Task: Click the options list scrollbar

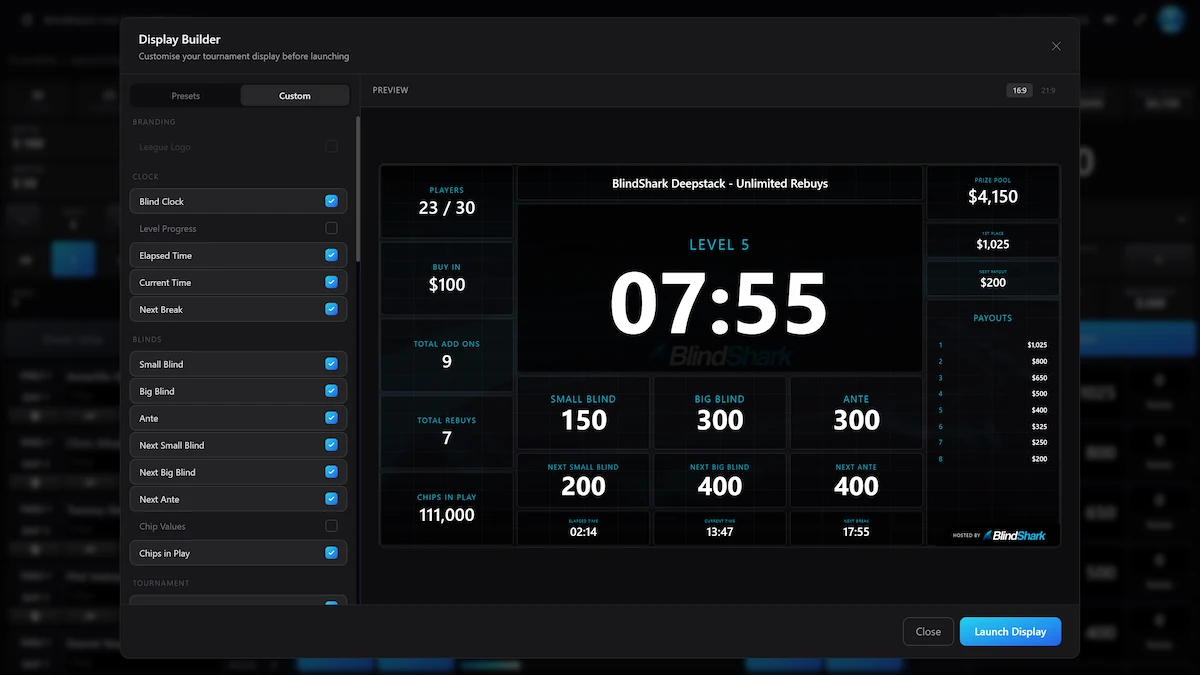Action: click(357, 190)
